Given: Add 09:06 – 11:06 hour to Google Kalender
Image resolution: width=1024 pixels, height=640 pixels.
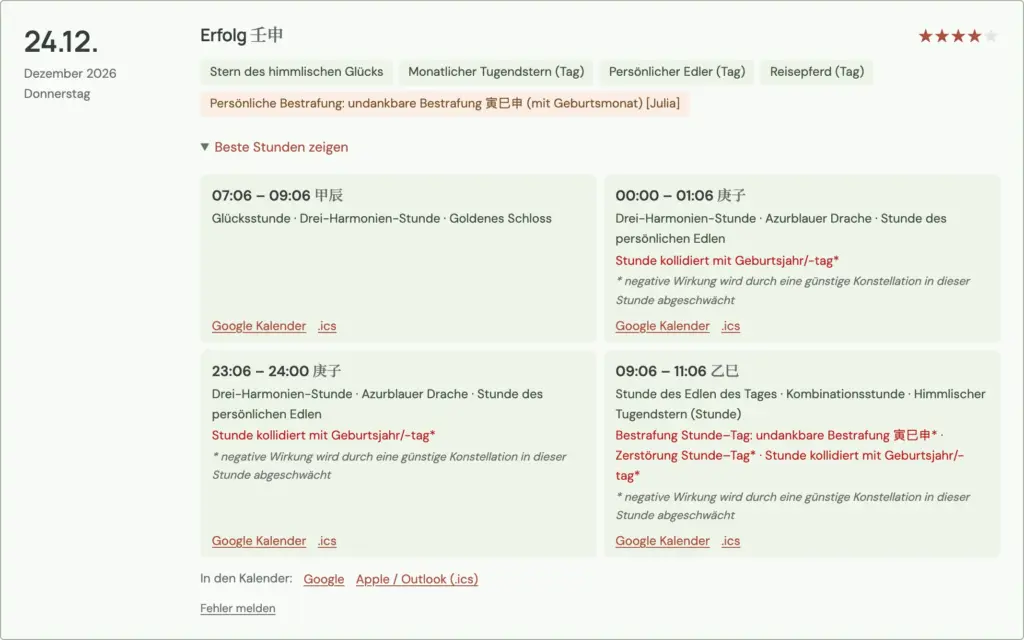Looking at the screenshot, I should click(x=662, y=541).
